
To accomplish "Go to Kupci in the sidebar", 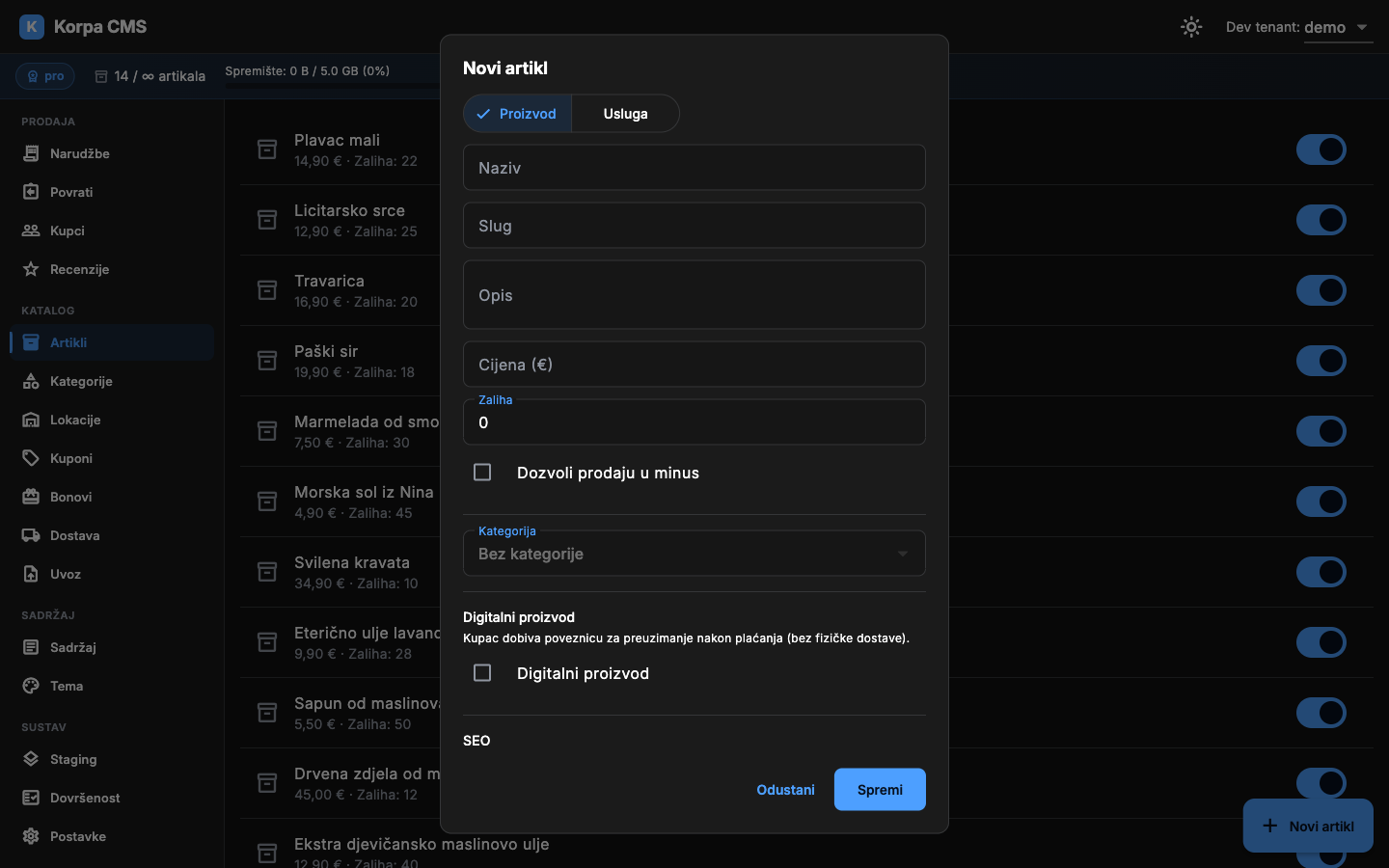I will click(112, 231).
